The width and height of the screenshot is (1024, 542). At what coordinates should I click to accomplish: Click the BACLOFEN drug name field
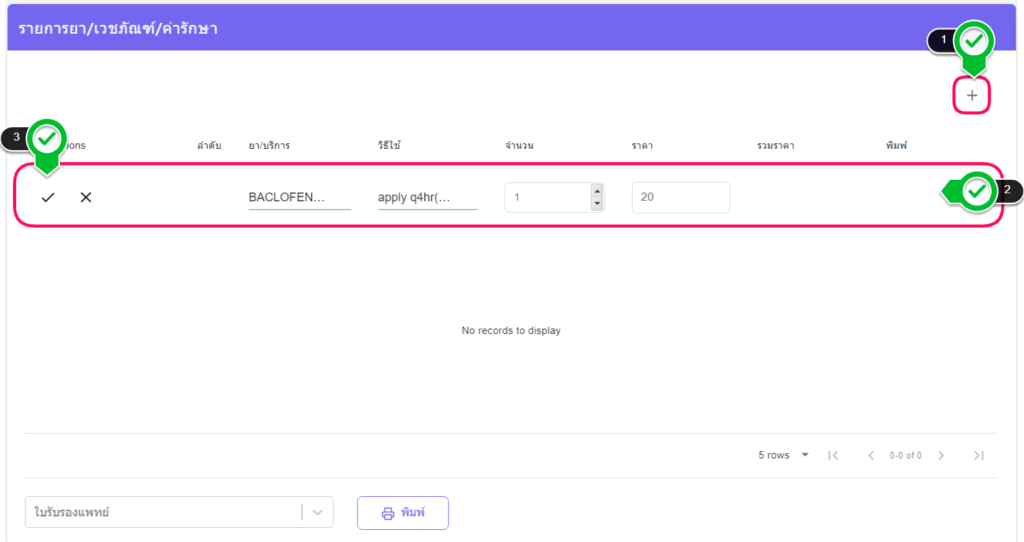(x=299, y=198)
